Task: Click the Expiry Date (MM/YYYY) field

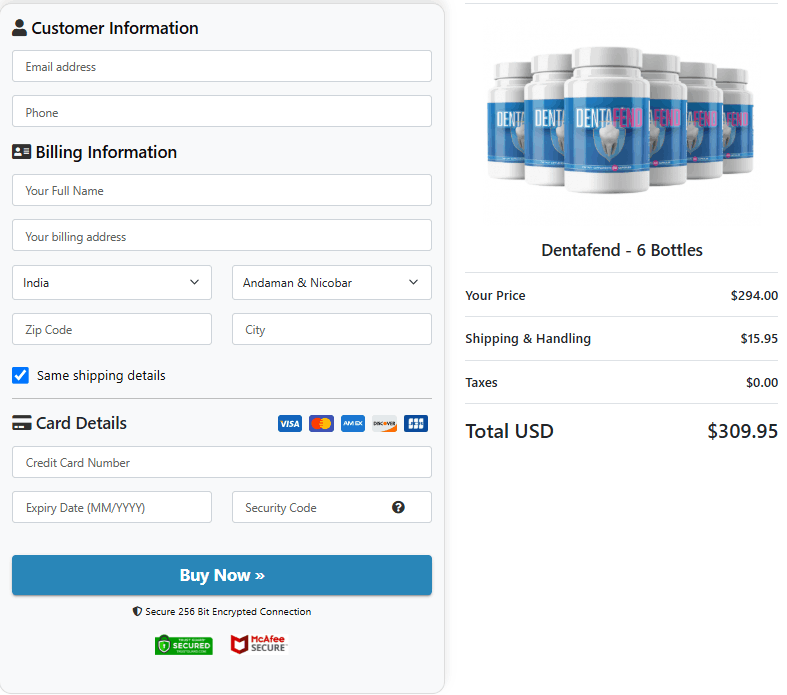Action: pyautogui.click(x=111, y=507)
